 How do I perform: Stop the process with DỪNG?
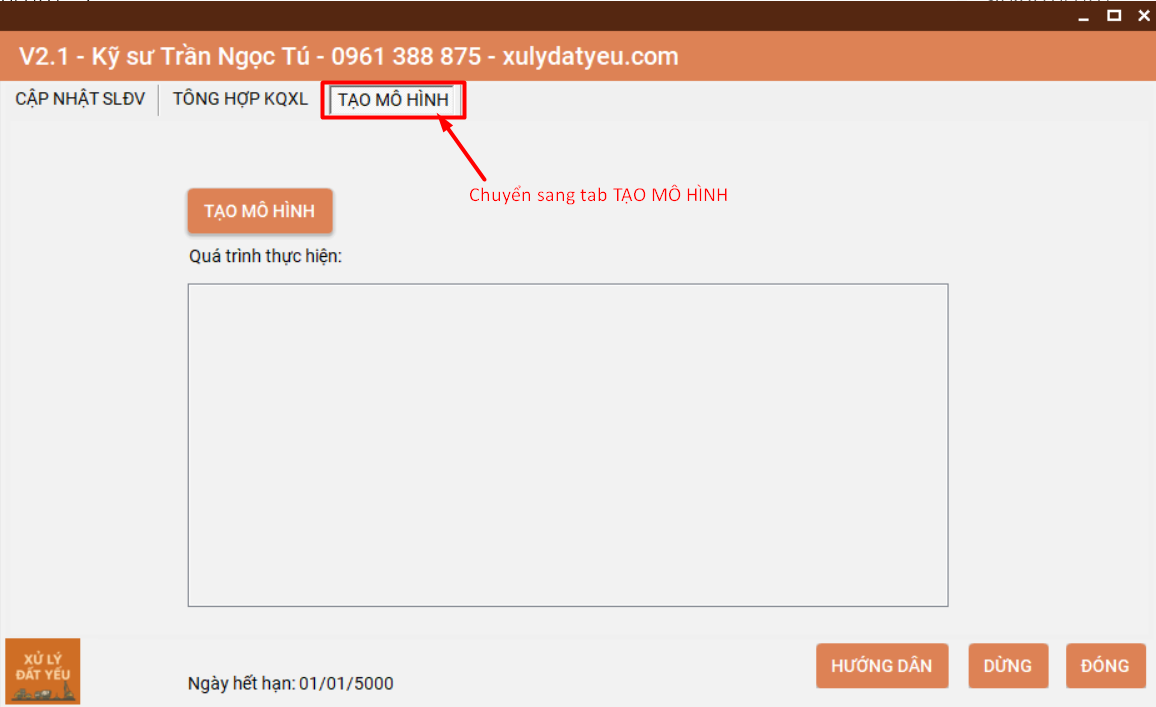(1007, 666)
